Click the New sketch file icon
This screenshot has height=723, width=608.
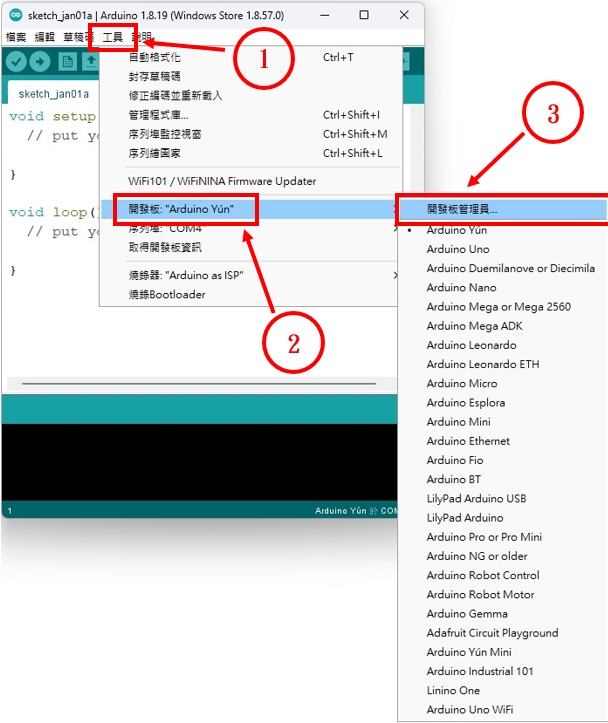[x=67, y=61]
